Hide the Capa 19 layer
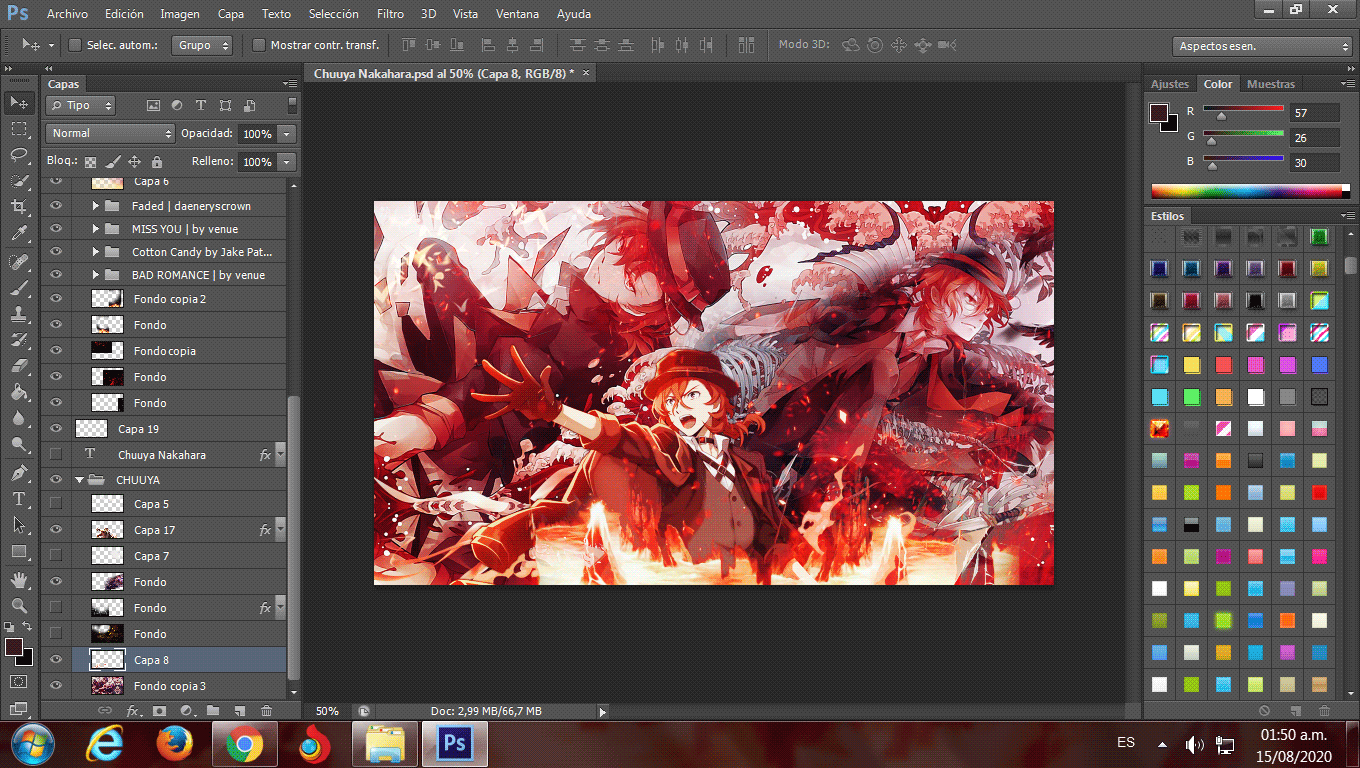Image resolution: width=1360 pixels, height=768 pixels. point(56,429)
